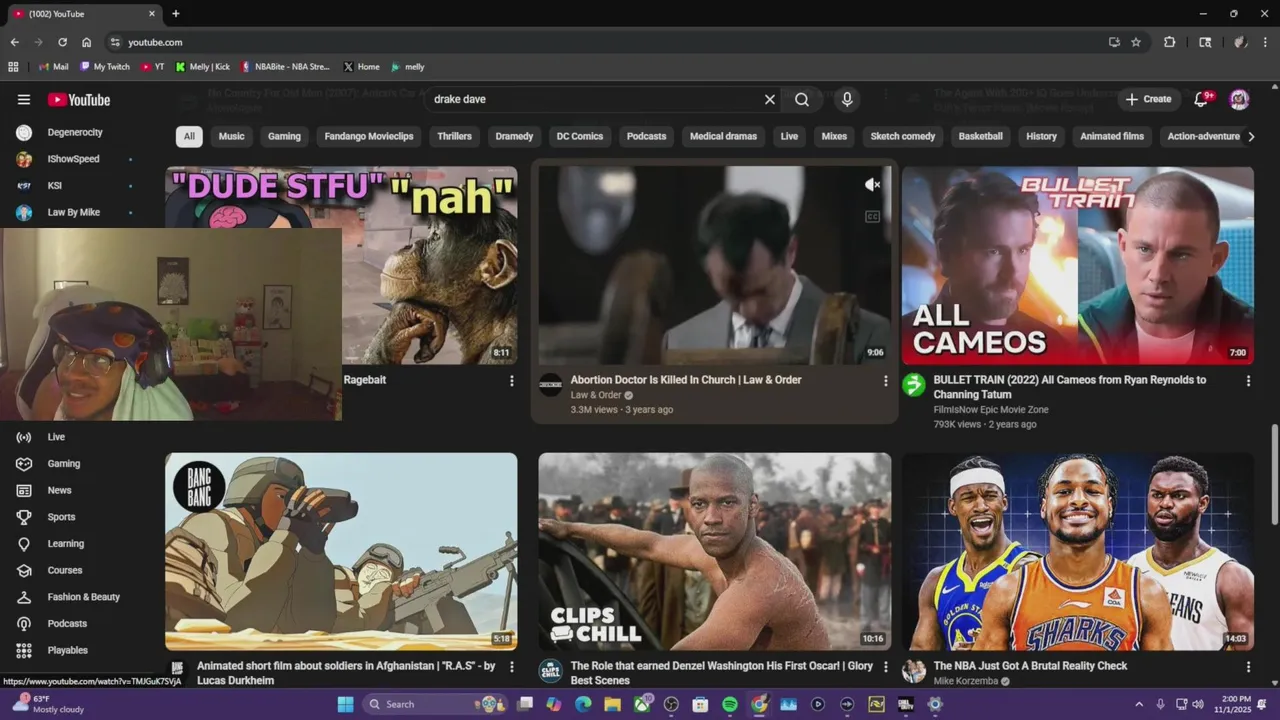
Task: Reload the page in Chrome
Action: (62, 42)
